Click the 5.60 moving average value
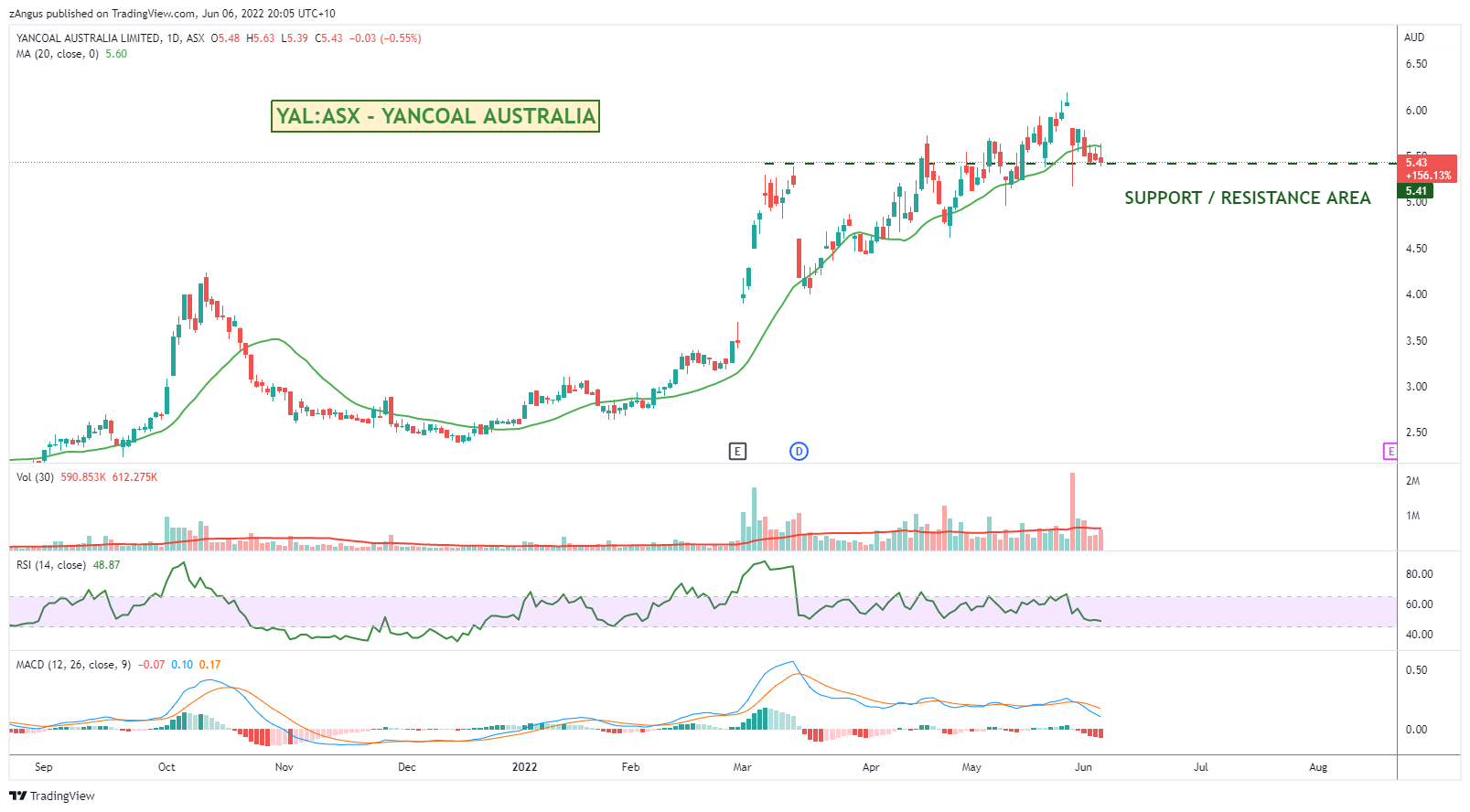The width and height of the screenshot is (1470, 812). click(116, 54)
